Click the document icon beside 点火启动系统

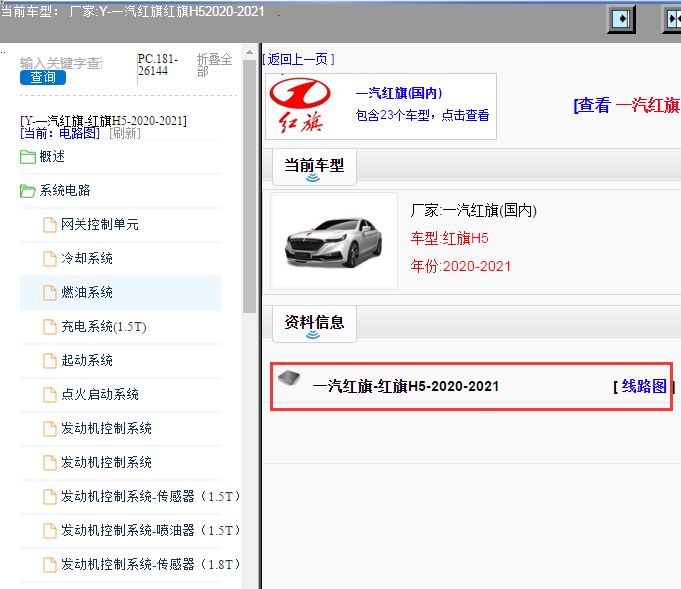[x=50, y=395]
